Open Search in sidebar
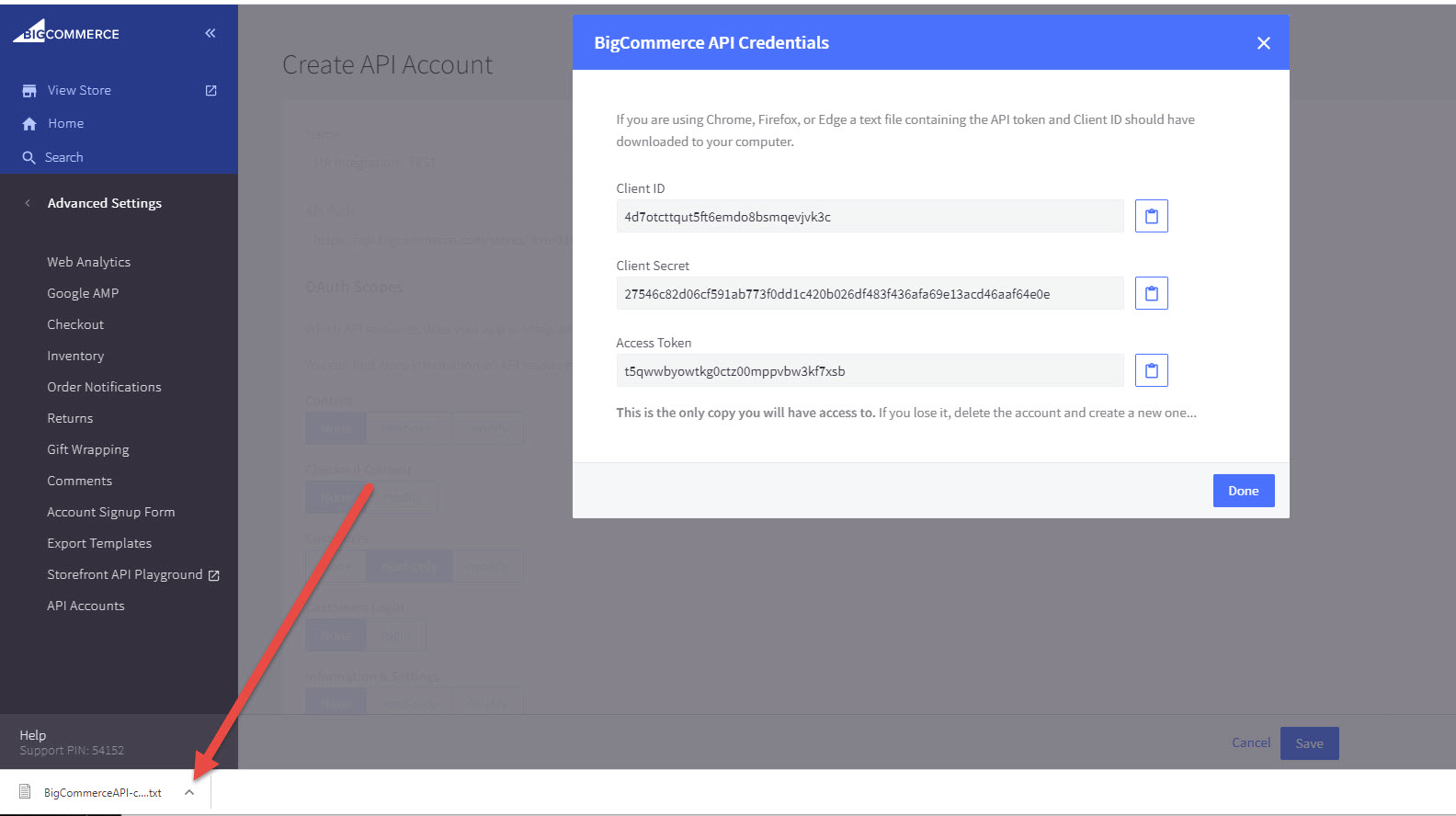 [64, 157]
